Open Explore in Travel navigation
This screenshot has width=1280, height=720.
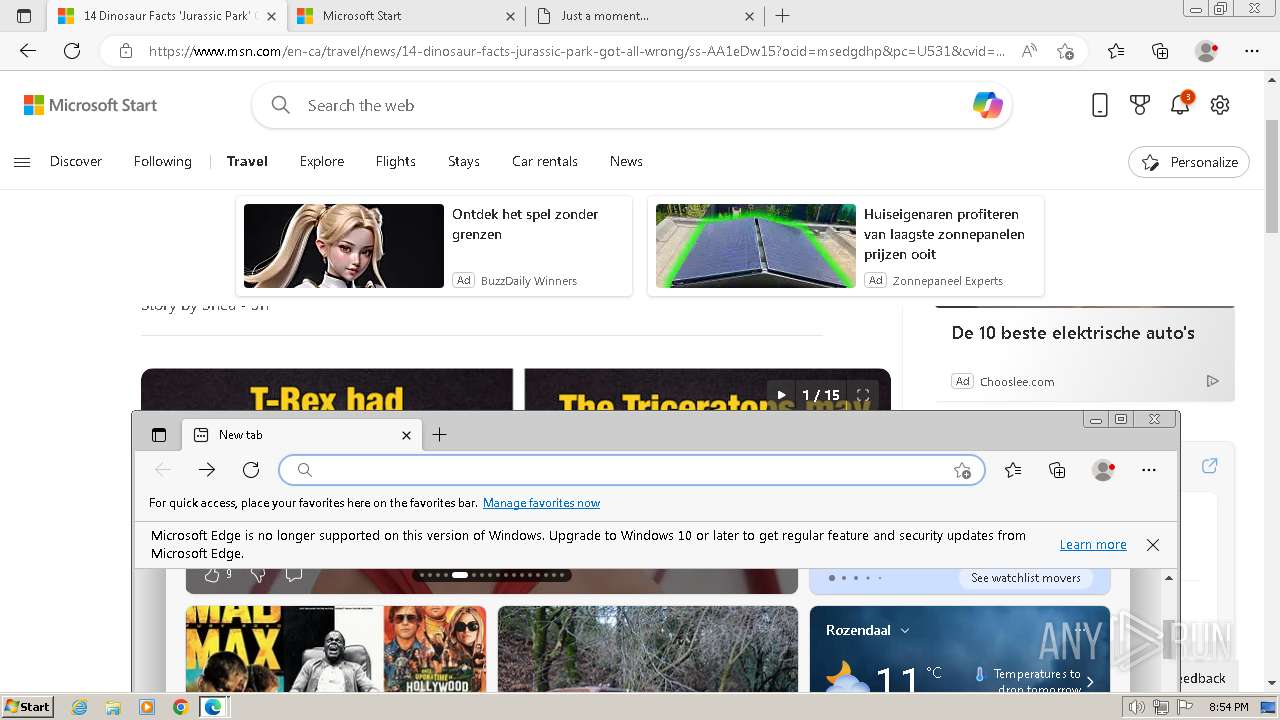pyautogui.click(x=322, y=162)
